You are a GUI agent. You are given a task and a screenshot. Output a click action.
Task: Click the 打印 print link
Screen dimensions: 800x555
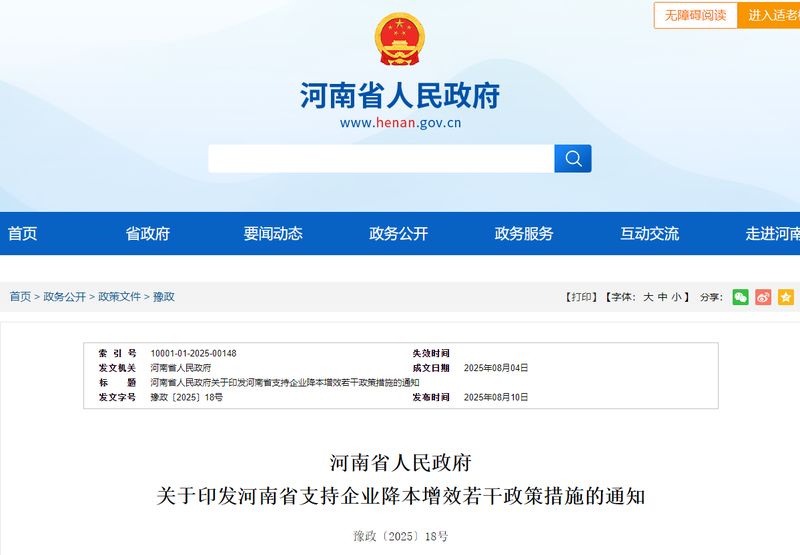pyautogui.click(x=581, y=297)
